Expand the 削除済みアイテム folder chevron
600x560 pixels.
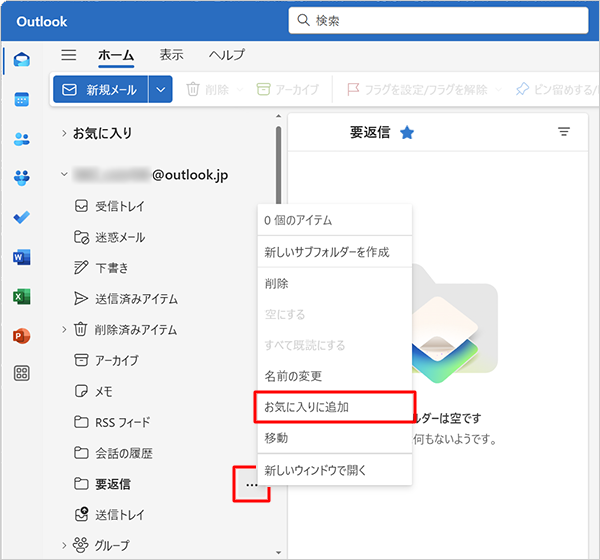point(64,329)
